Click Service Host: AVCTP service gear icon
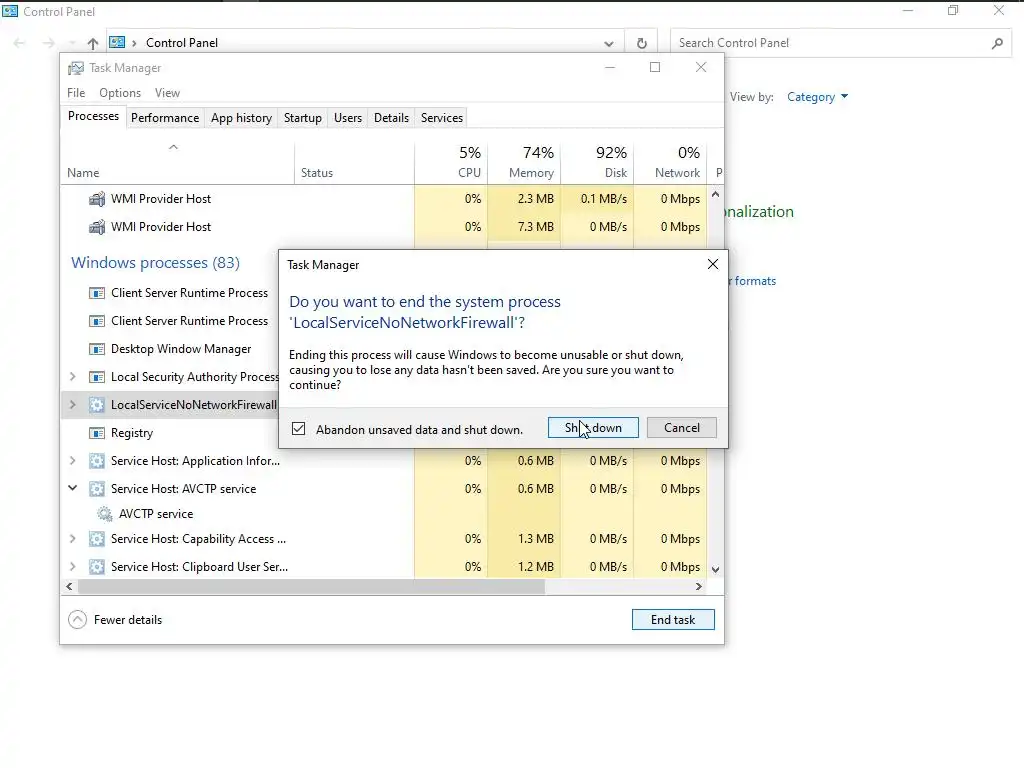 pyautogui.click(x=97, y=489)
